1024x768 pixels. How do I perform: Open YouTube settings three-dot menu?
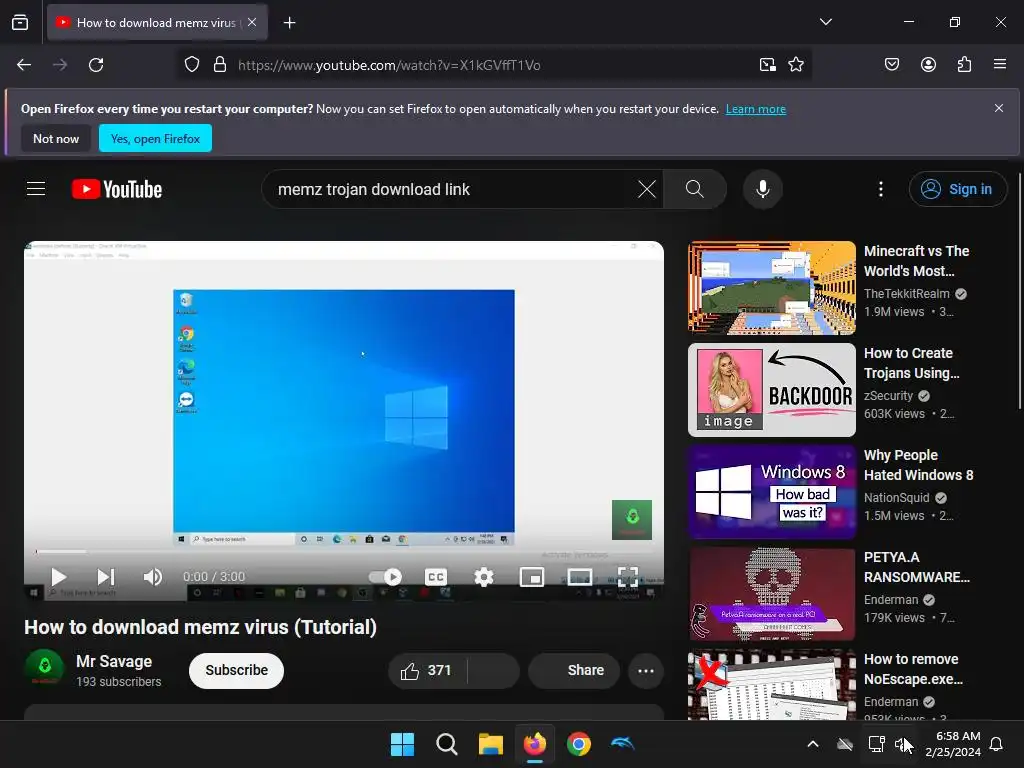(x=881, y=189)
